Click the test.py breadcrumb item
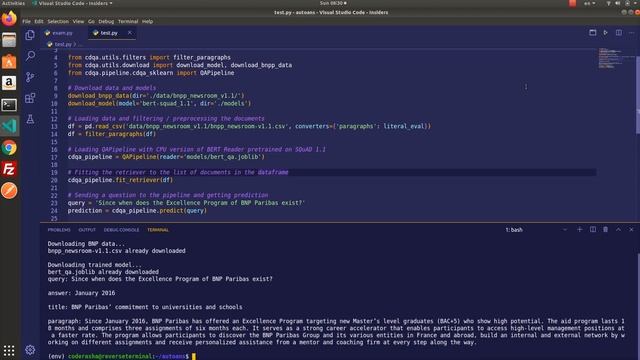The image size is (640, 360). pyautogui.click(x=63, y=44)
